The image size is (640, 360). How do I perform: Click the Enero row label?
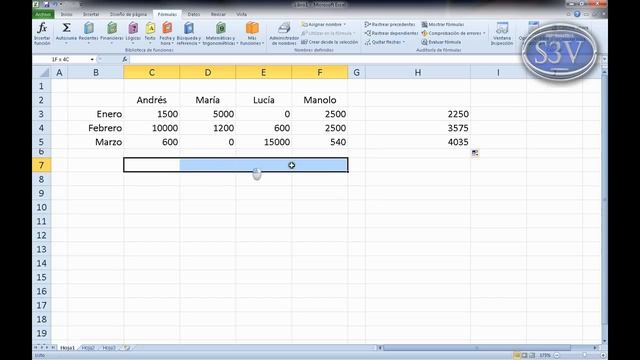pyautogui.click(x=96, y=114)
